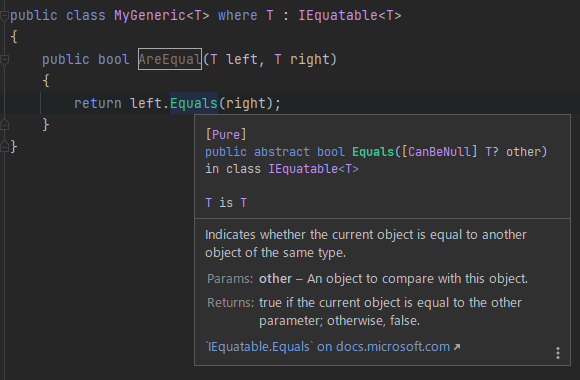The image size is (580, 380).
Task: Collapse the MyGeneric class fold marker
Action: click(x=4, y=16)
